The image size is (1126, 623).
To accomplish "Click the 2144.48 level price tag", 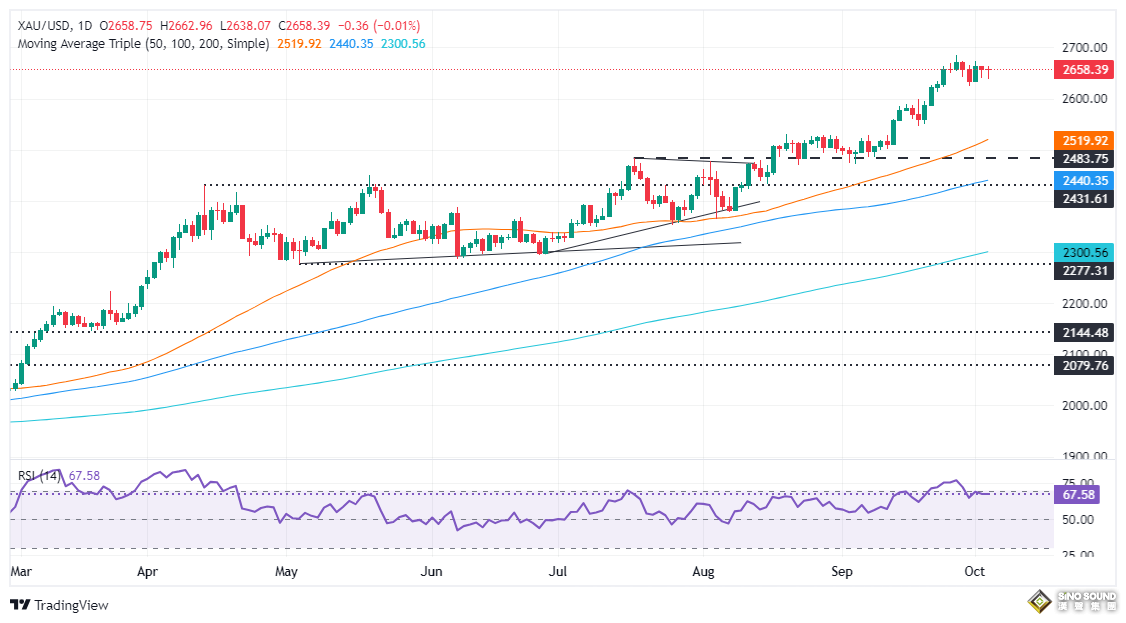I will (x=1084, y=333).
